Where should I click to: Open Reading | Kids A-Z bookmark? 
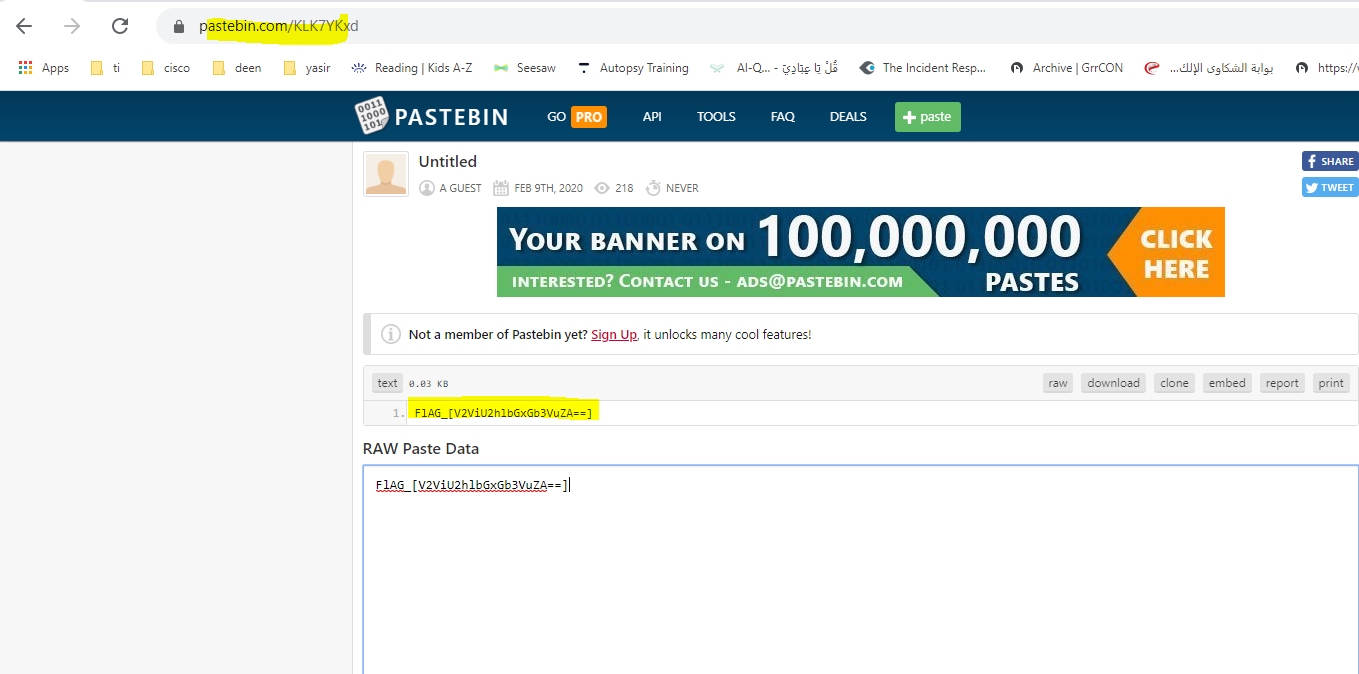[412, 68]
